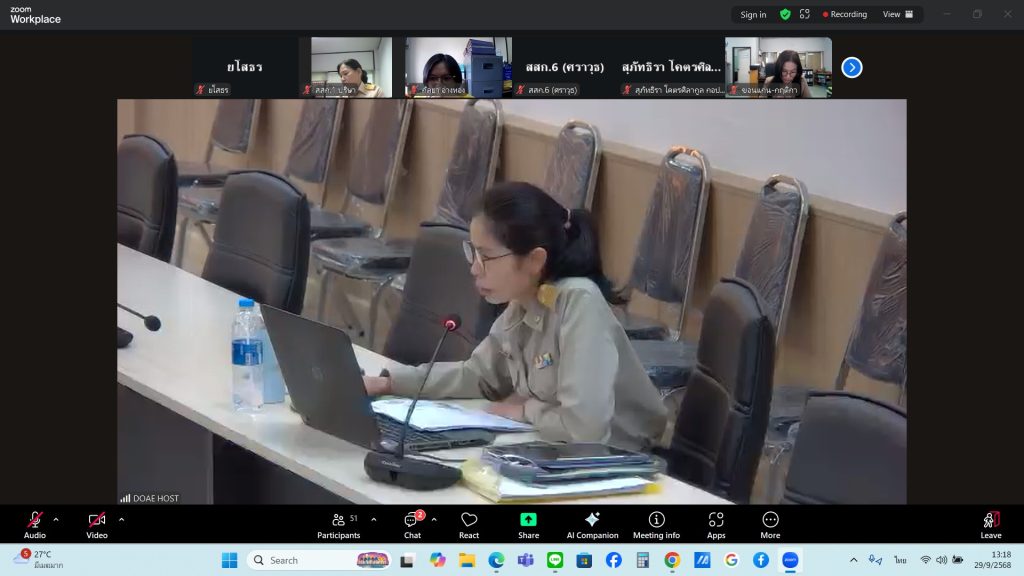Open AI Companion
The width and height of the screenshot is (1024, 576).
coord(592,524)
